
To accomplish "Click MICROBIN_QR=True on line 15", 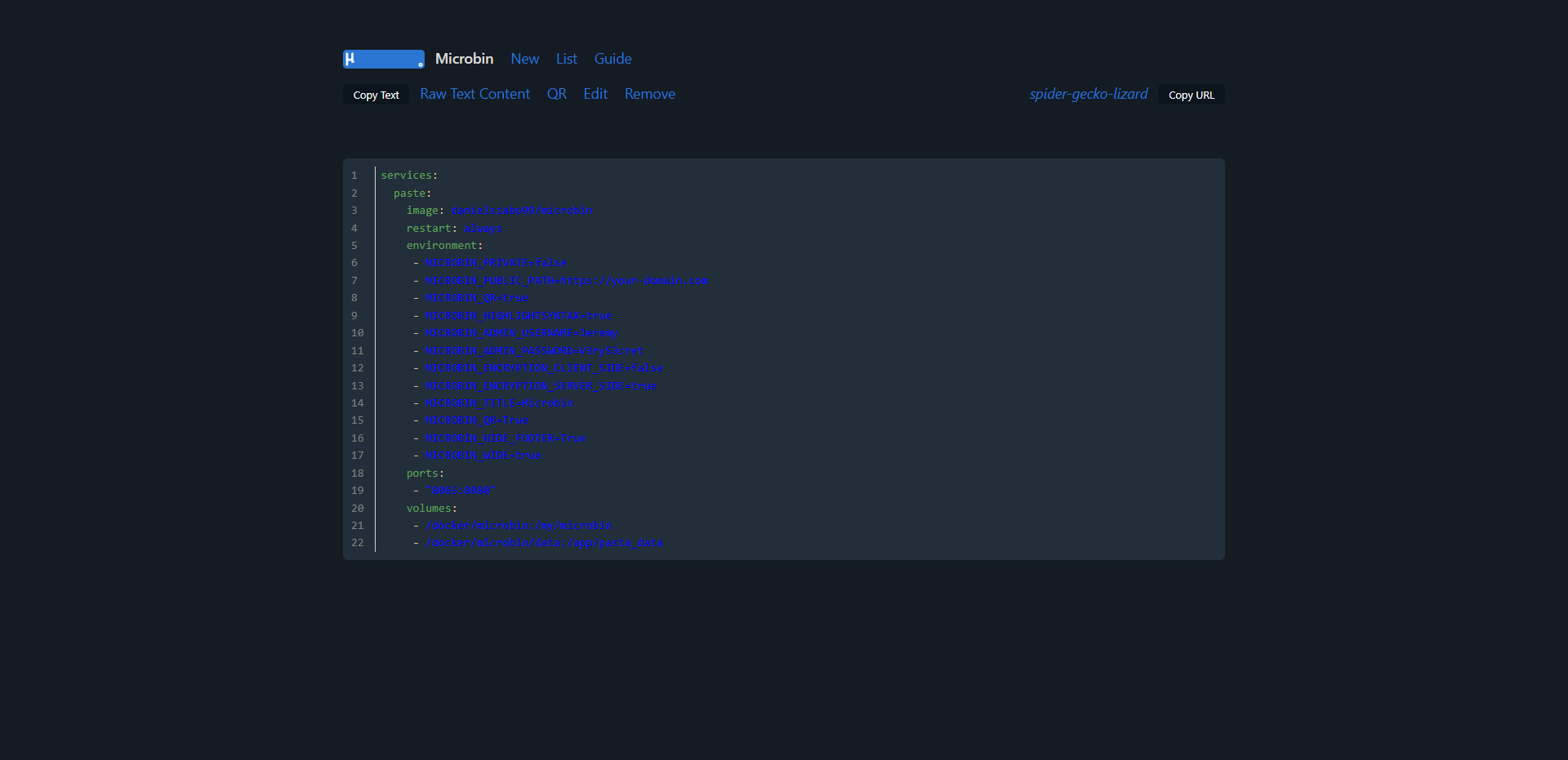I will [476, 420].
